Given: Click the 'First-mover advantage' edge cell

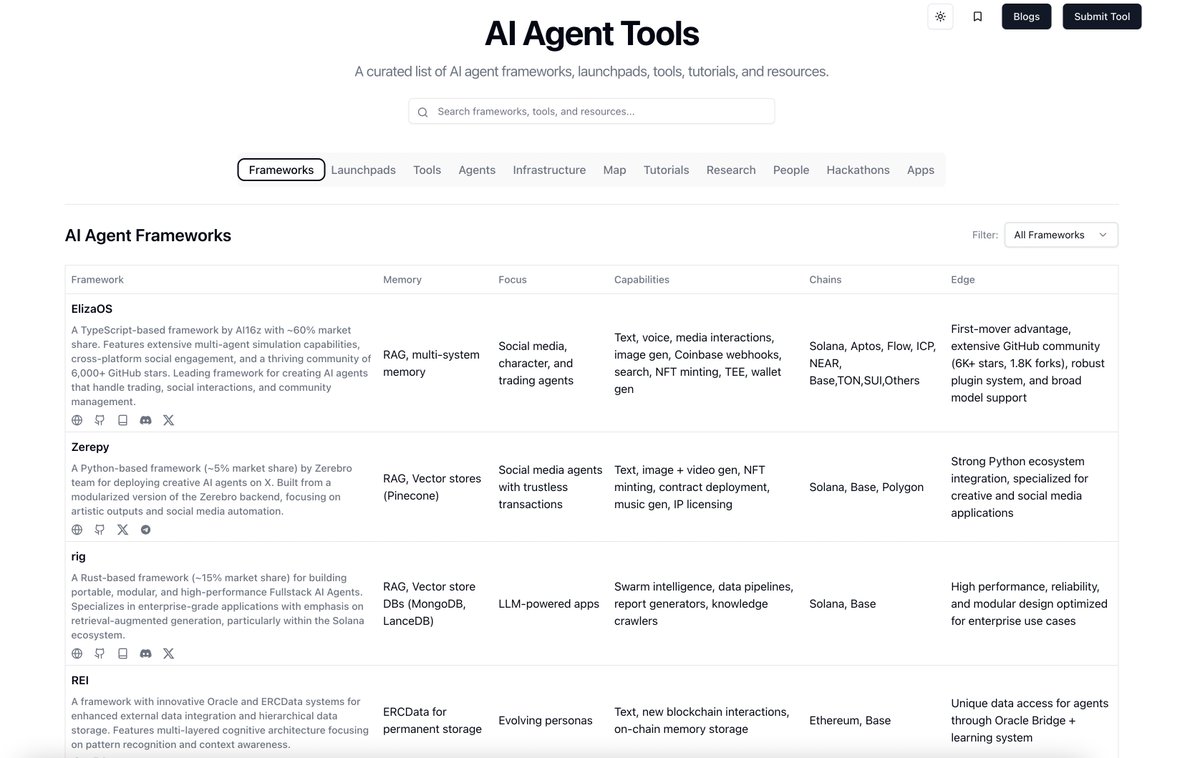Looking at the screenshot, I should tap(1028, 363).
